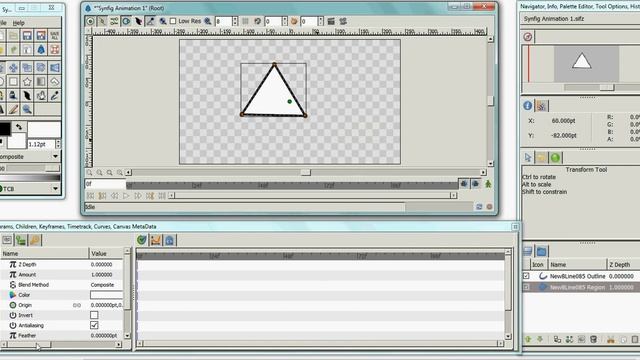Switch to Tool Options pointer tab
Viewport: 640px width, 360px height.
pos(528,158)
